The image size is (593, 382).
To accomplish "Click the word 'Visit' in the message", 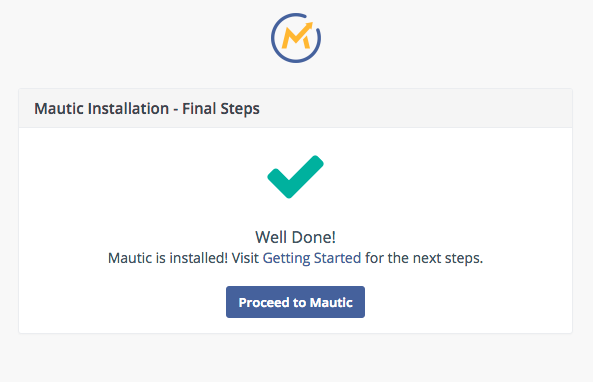I will [245, 258].
